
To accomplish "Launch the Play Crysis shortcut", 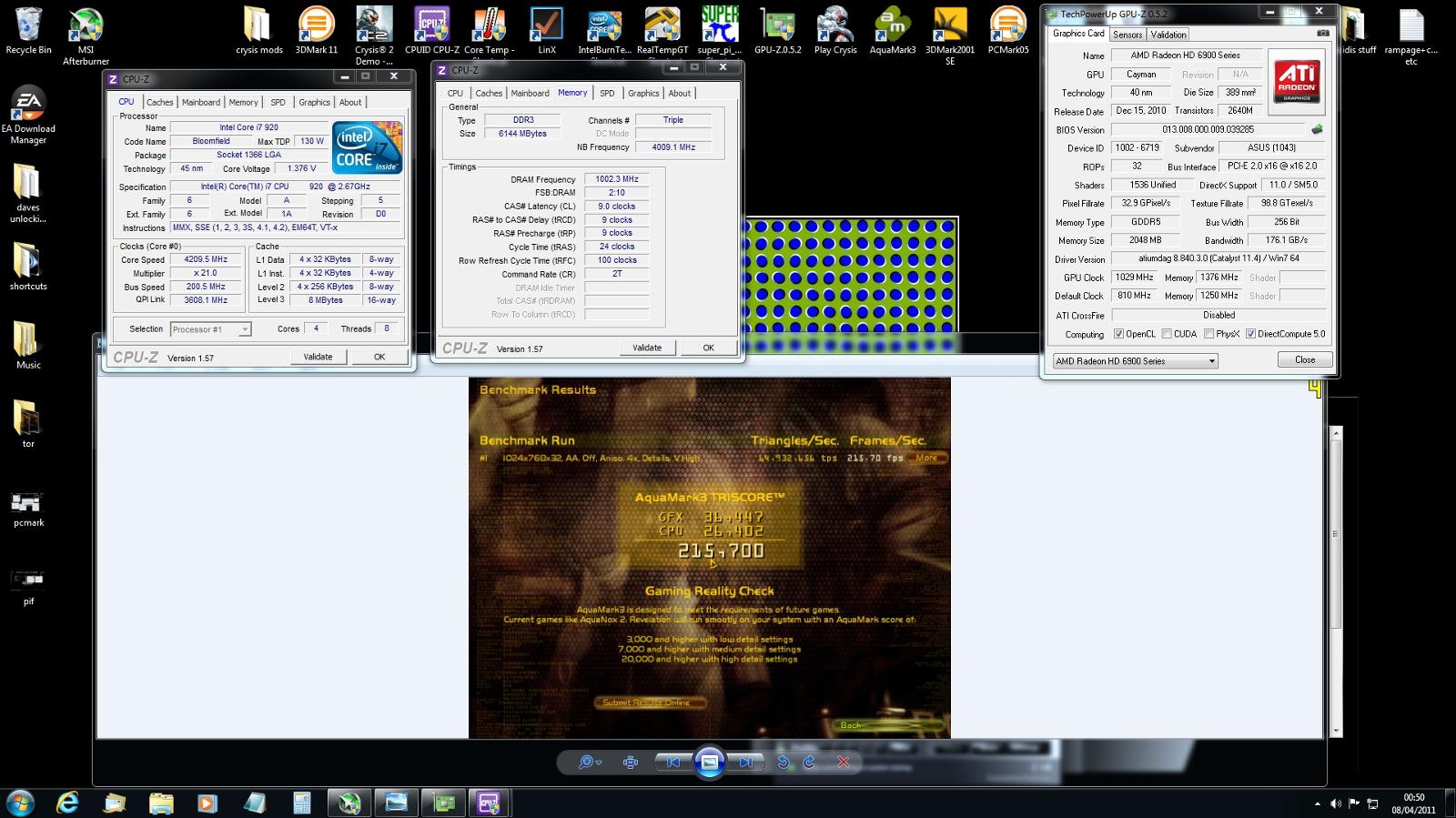I will click(835, 30).
